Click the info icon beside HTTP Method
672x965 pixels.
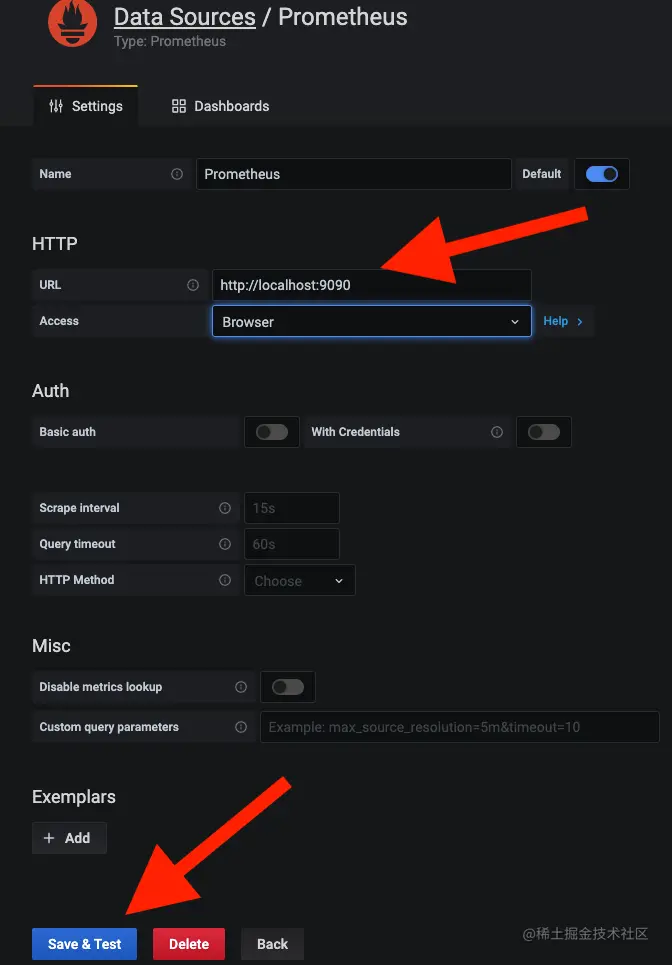pyautogui.click(x=225, y=580)
